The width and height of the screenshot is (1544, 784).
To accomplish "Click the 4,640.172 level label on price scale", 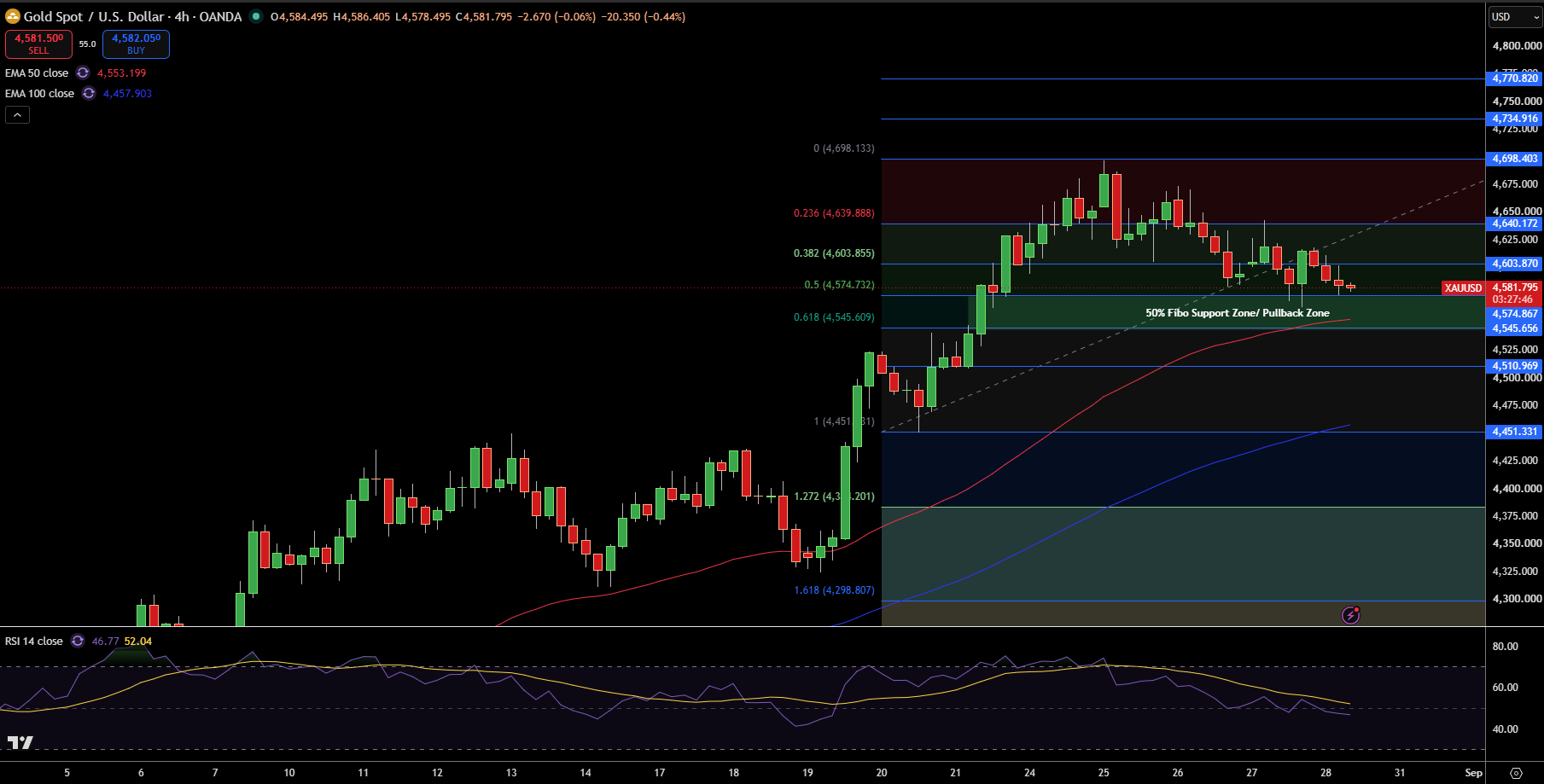I will (x=1515, y=224).
